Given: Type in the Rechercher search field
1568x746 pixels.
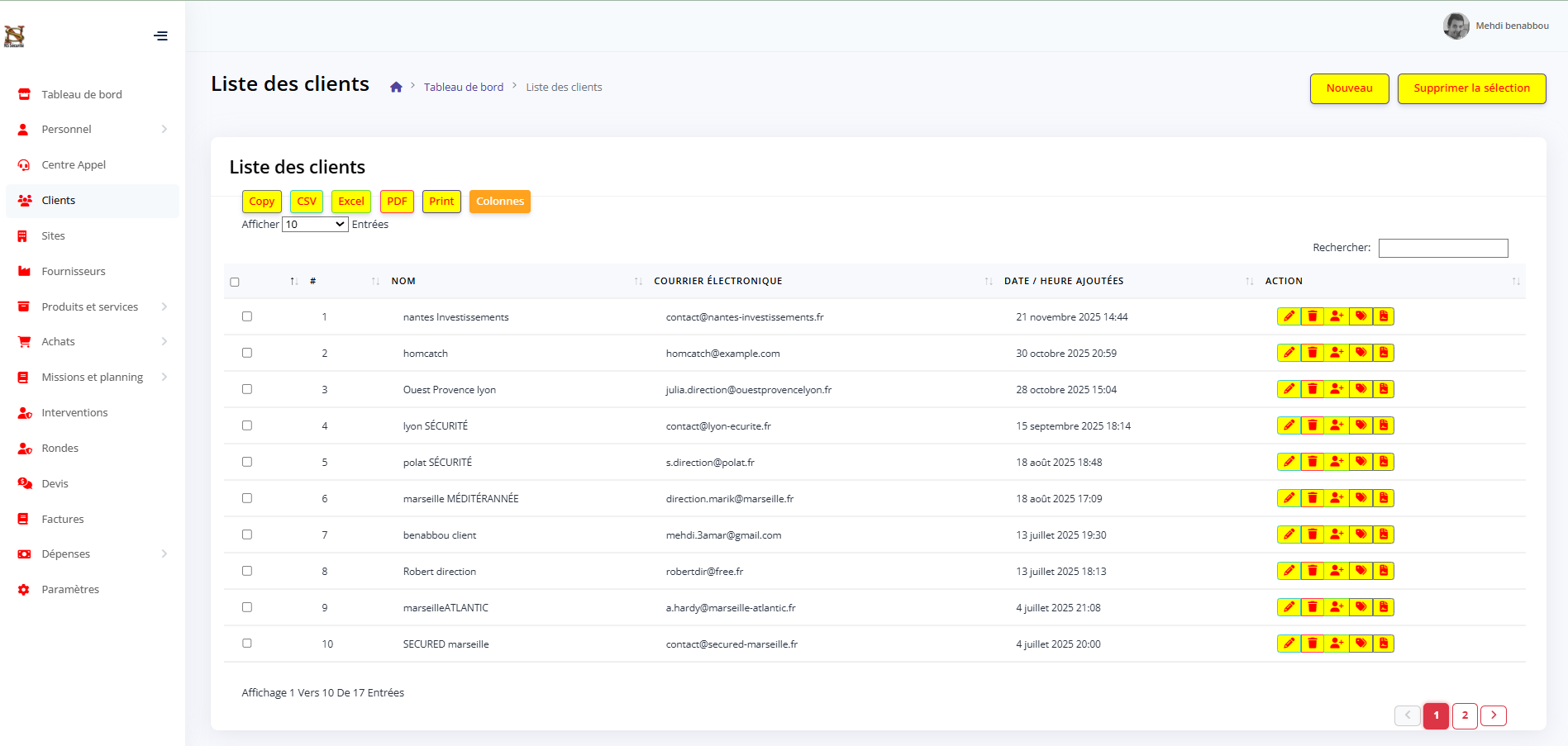Looking at the screenshot, I should pos(1443,247).
